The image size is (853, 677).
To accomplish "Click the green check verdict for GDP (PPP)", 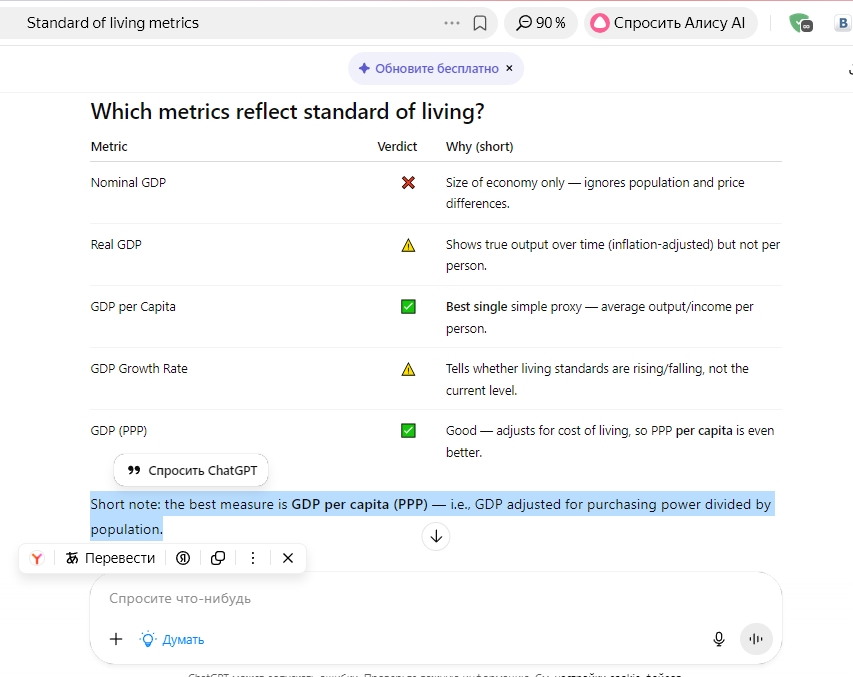I will point(408,431).
